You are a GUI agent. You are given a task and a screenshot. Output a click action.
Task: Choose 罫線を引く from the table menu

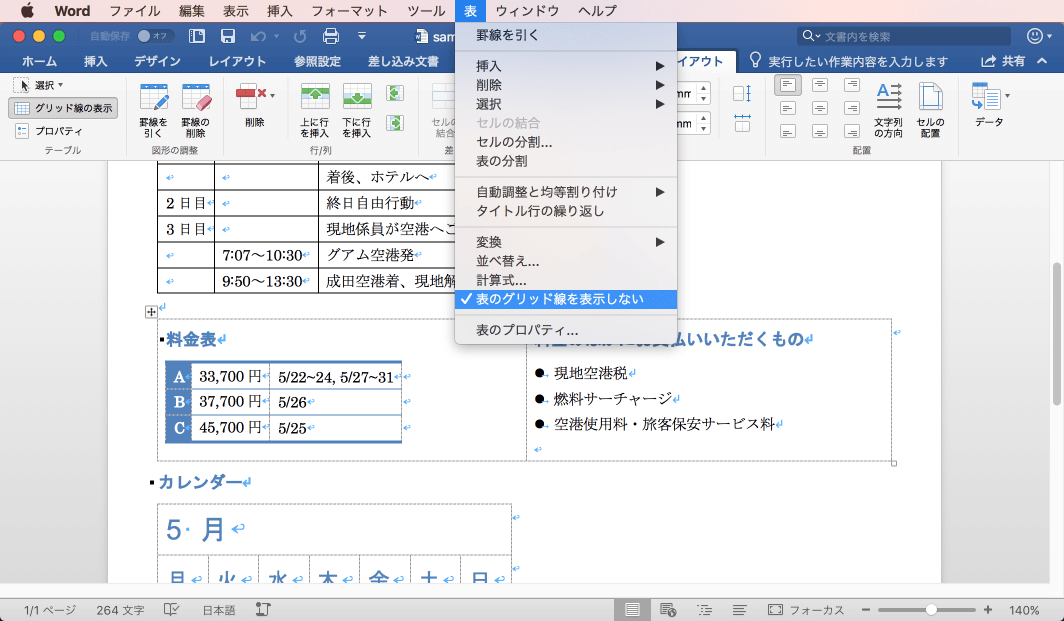click(566, 35)
